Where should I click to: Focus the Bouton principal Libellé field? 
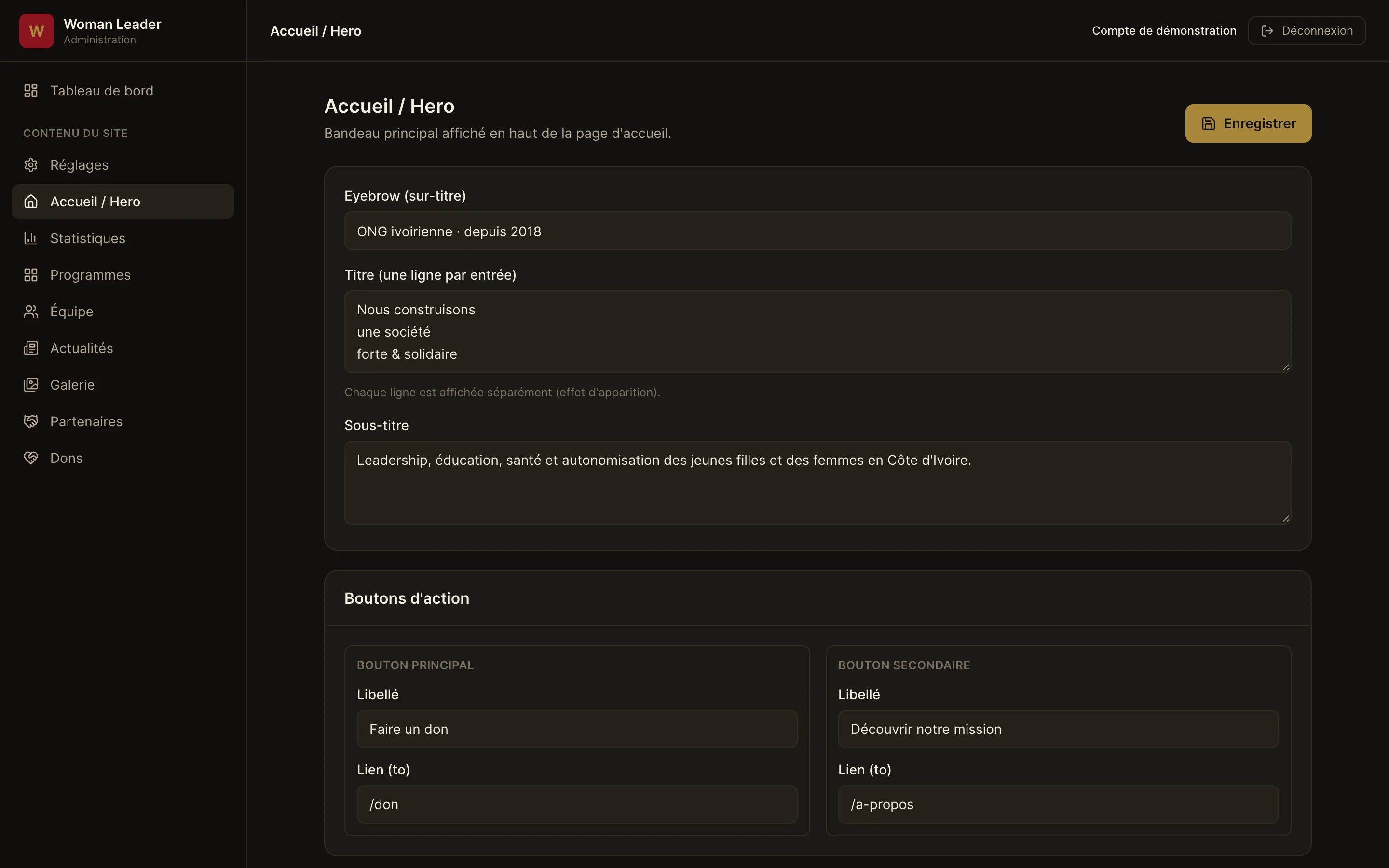click(577, 729)
